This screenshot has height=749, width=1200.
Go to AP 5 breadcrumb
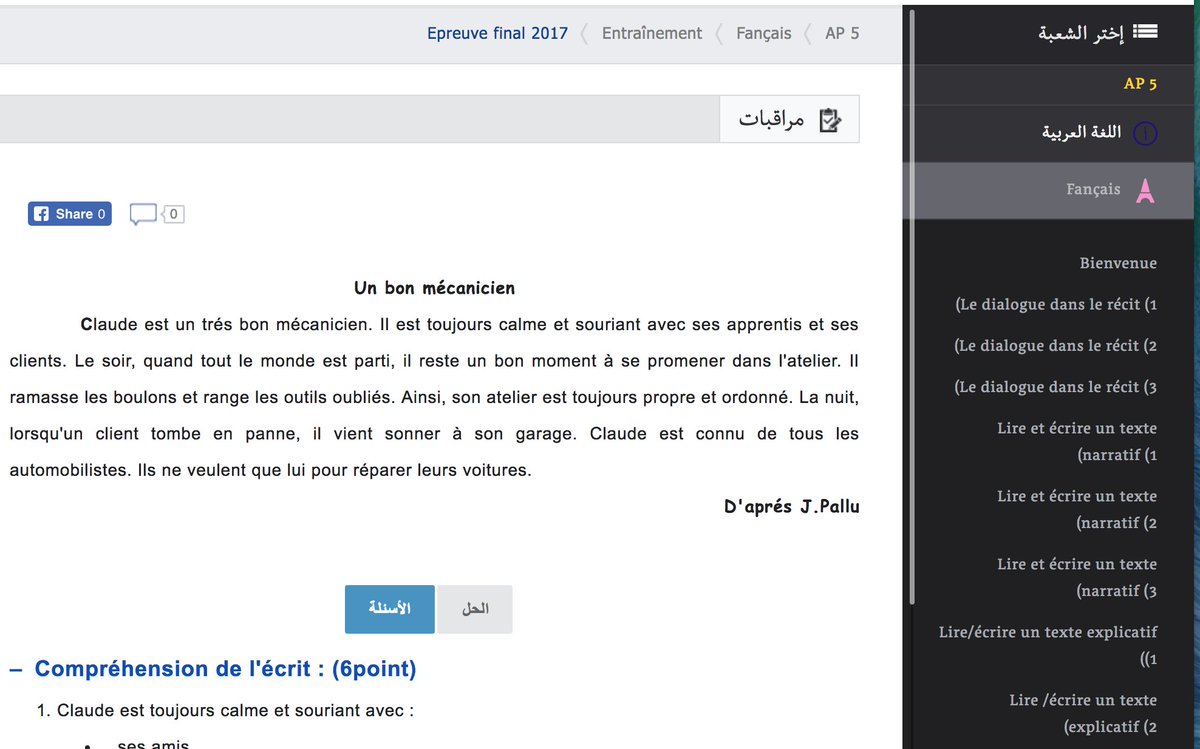pyautogui.click(x=842, y=33)
